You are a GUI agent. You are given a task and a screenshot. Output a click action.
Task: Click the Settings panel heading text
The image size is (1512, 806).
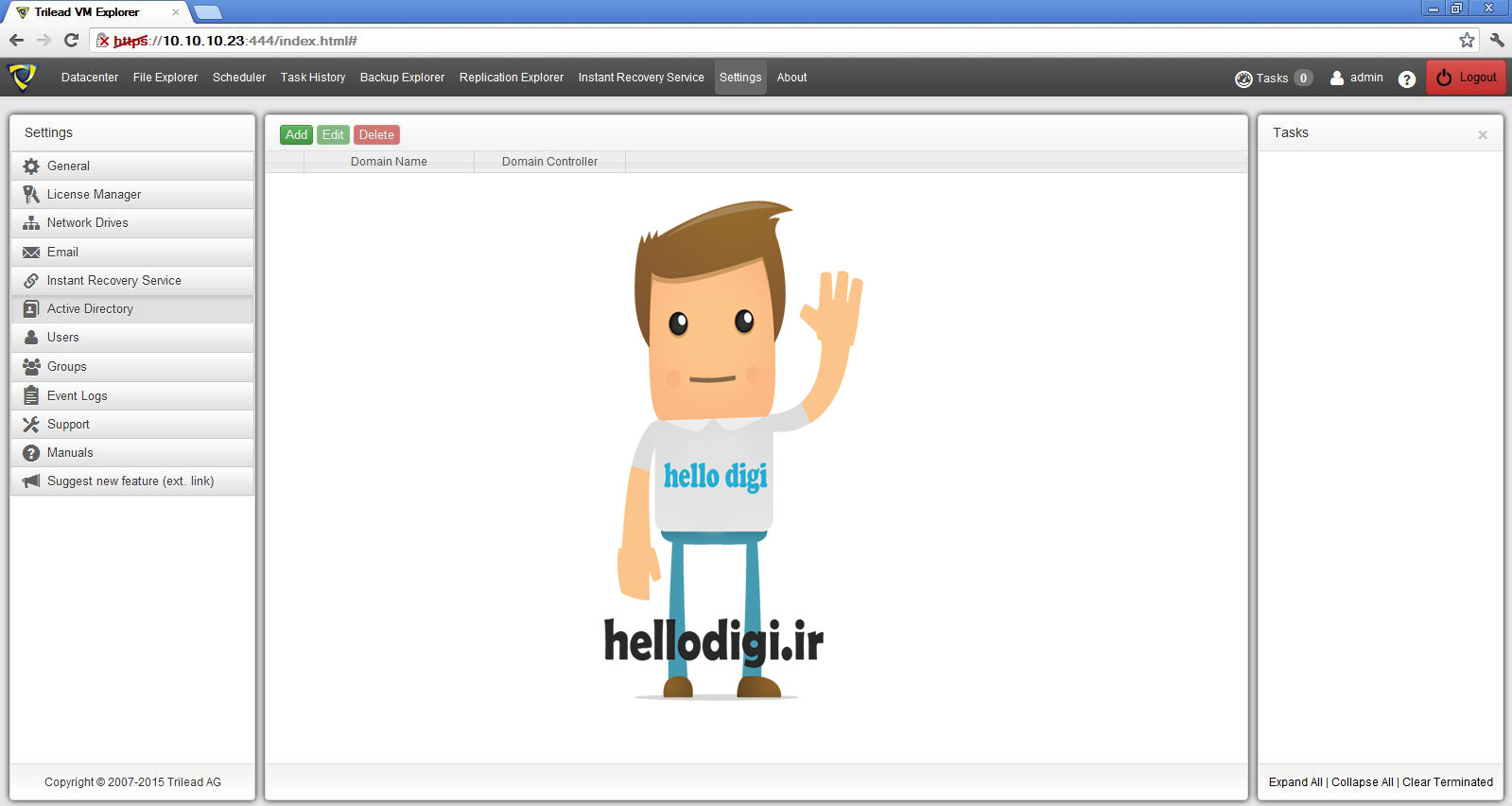[48, 133]
